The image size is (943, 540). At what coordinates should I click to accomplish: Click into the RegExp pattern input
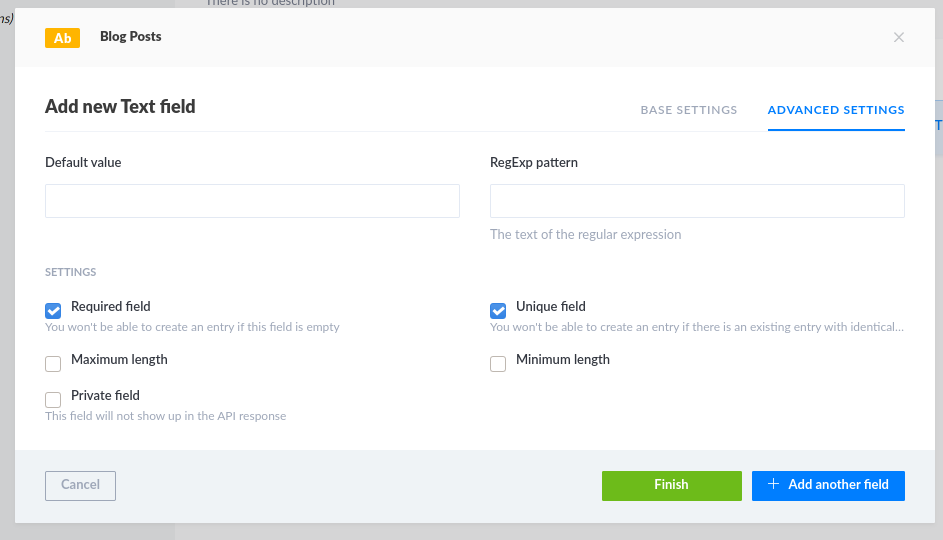[x=697, y=201]
